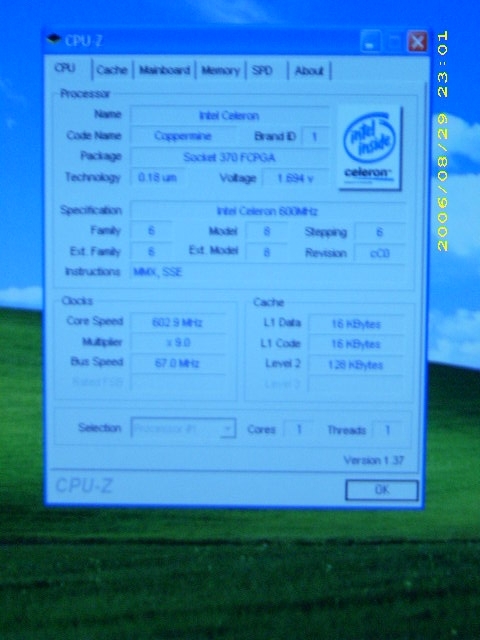Click the Specification field Intel Celeron 600MHz
This screenshot has height=640, width=480.
pos(268,211)
